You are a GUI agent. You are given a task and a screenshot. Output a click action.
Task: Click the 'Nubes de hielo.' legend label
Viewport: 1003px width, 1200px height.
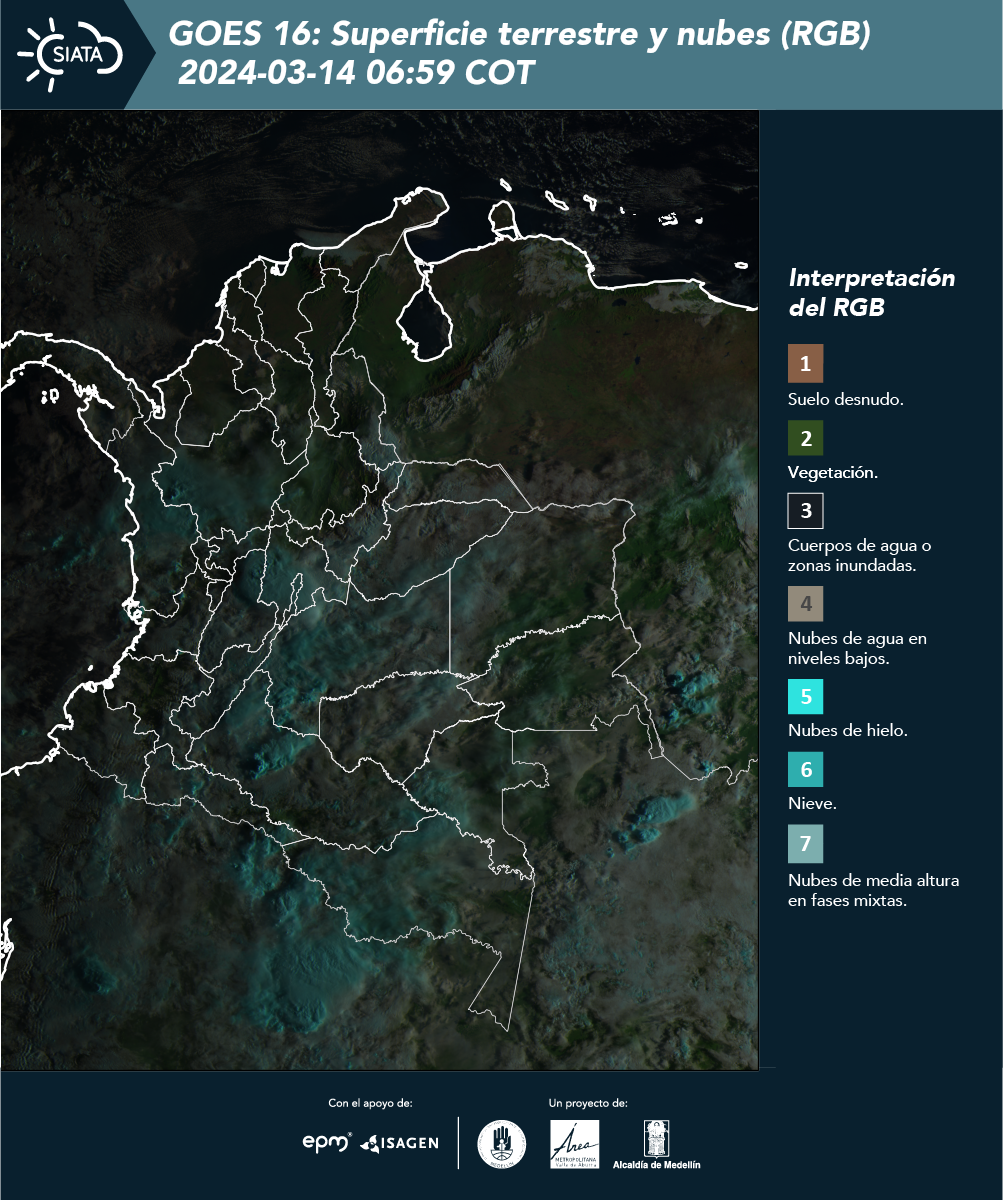pos(848,731)
